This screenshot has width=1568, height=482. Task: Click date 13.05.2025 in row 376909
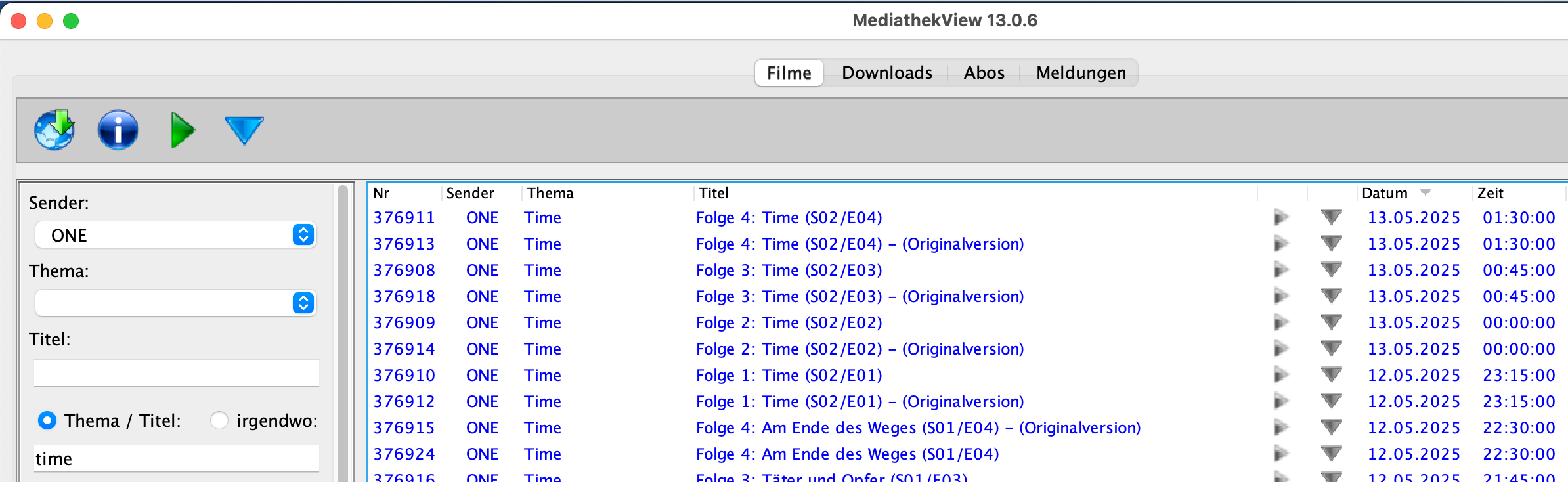[x=1414, y=322]
